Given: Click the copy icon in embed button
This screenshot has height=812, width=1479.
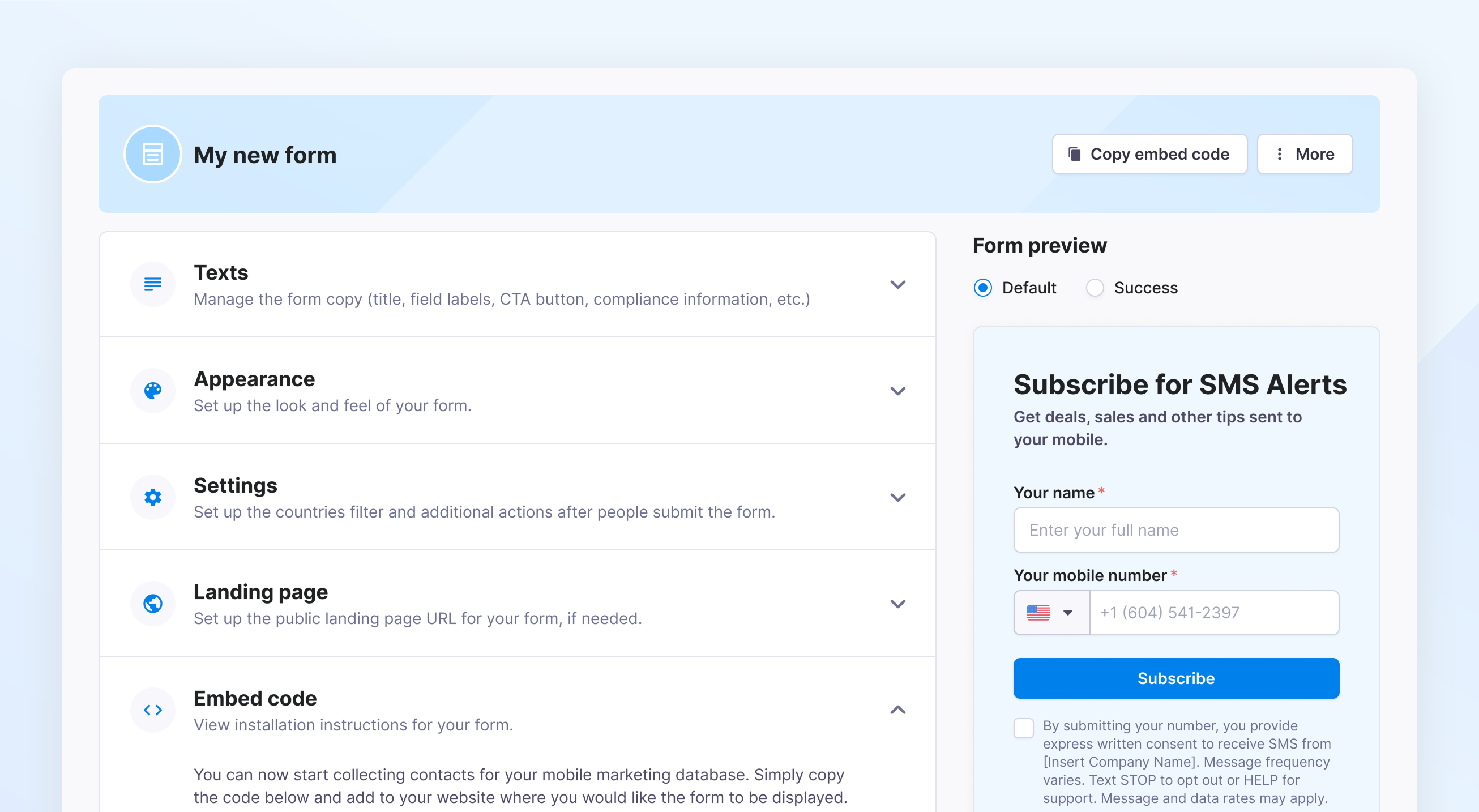Looking at the screenshot, I should pos(1074,154).
